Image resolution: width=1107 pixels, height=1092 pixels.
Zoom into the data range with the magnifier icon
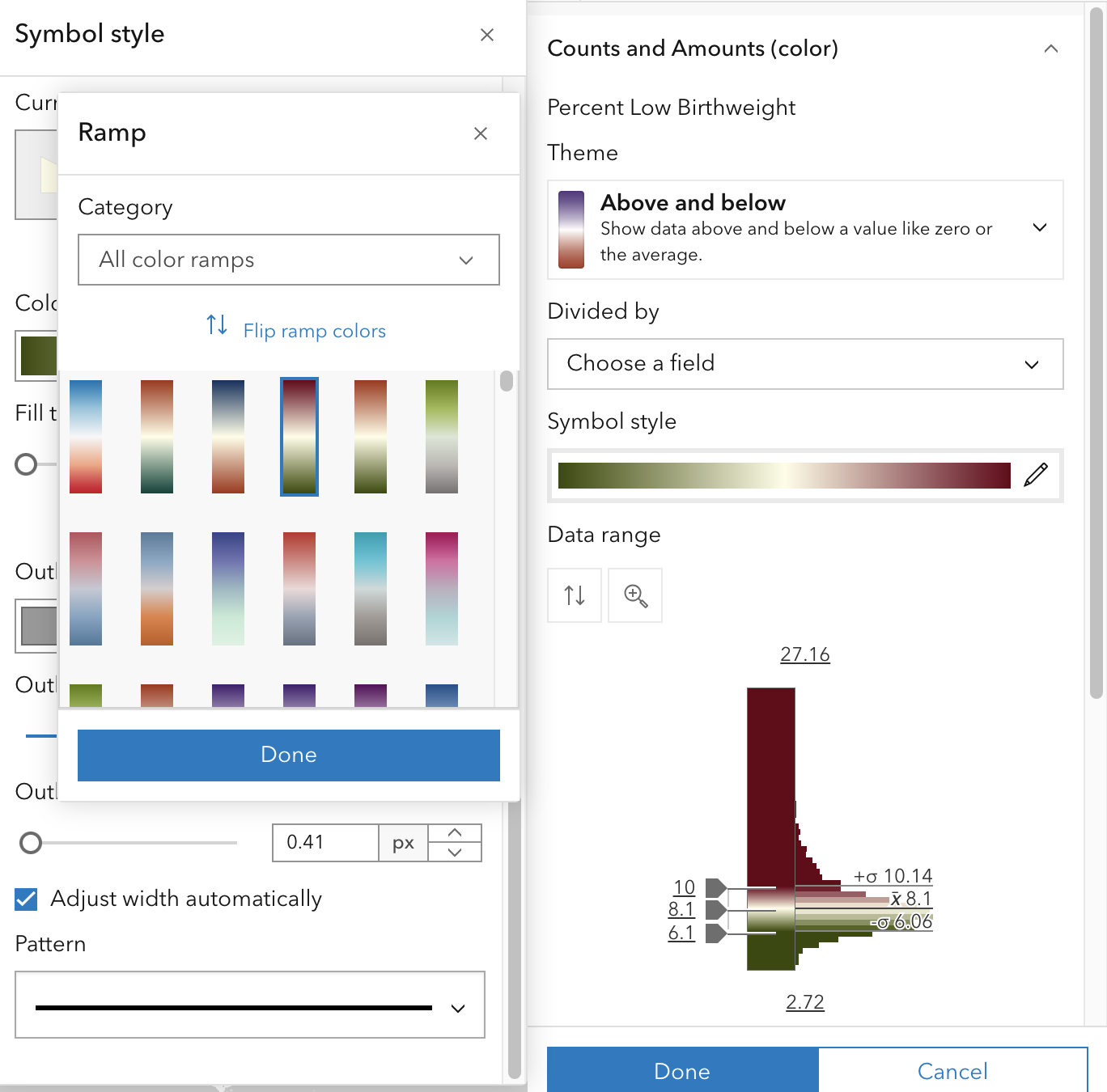(634, 595)
